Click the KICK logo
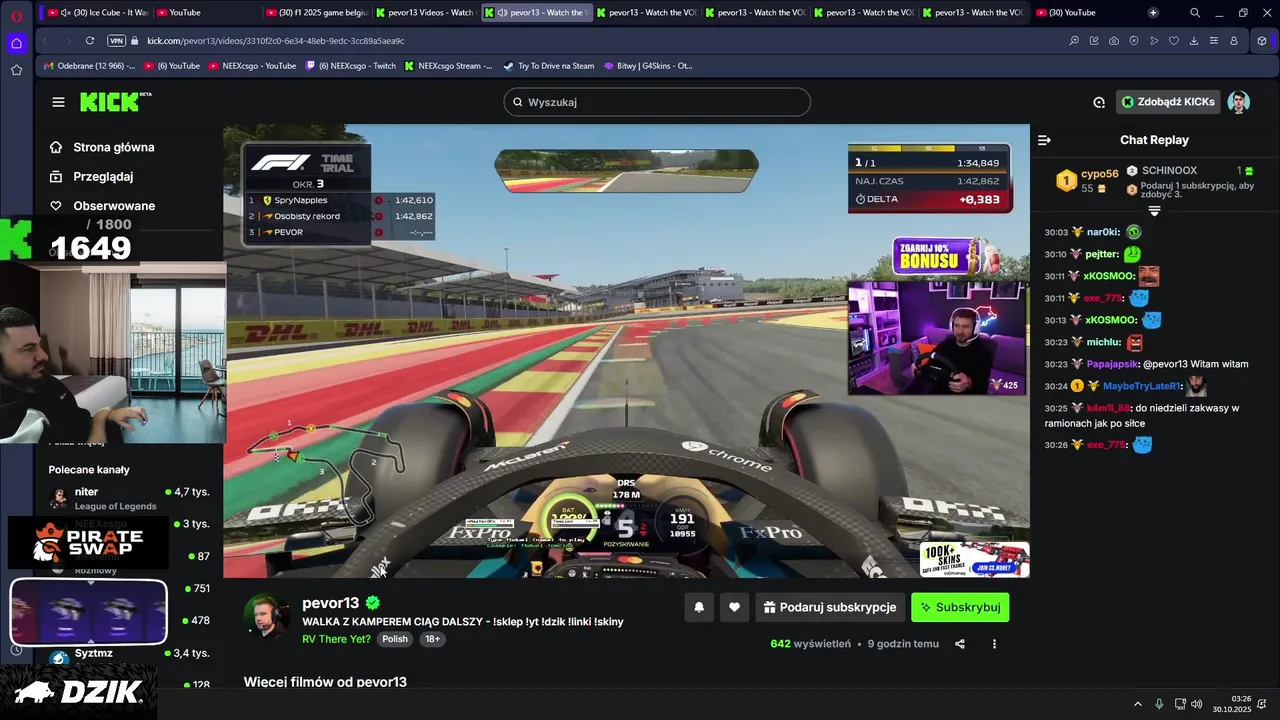 click(115, 102)
